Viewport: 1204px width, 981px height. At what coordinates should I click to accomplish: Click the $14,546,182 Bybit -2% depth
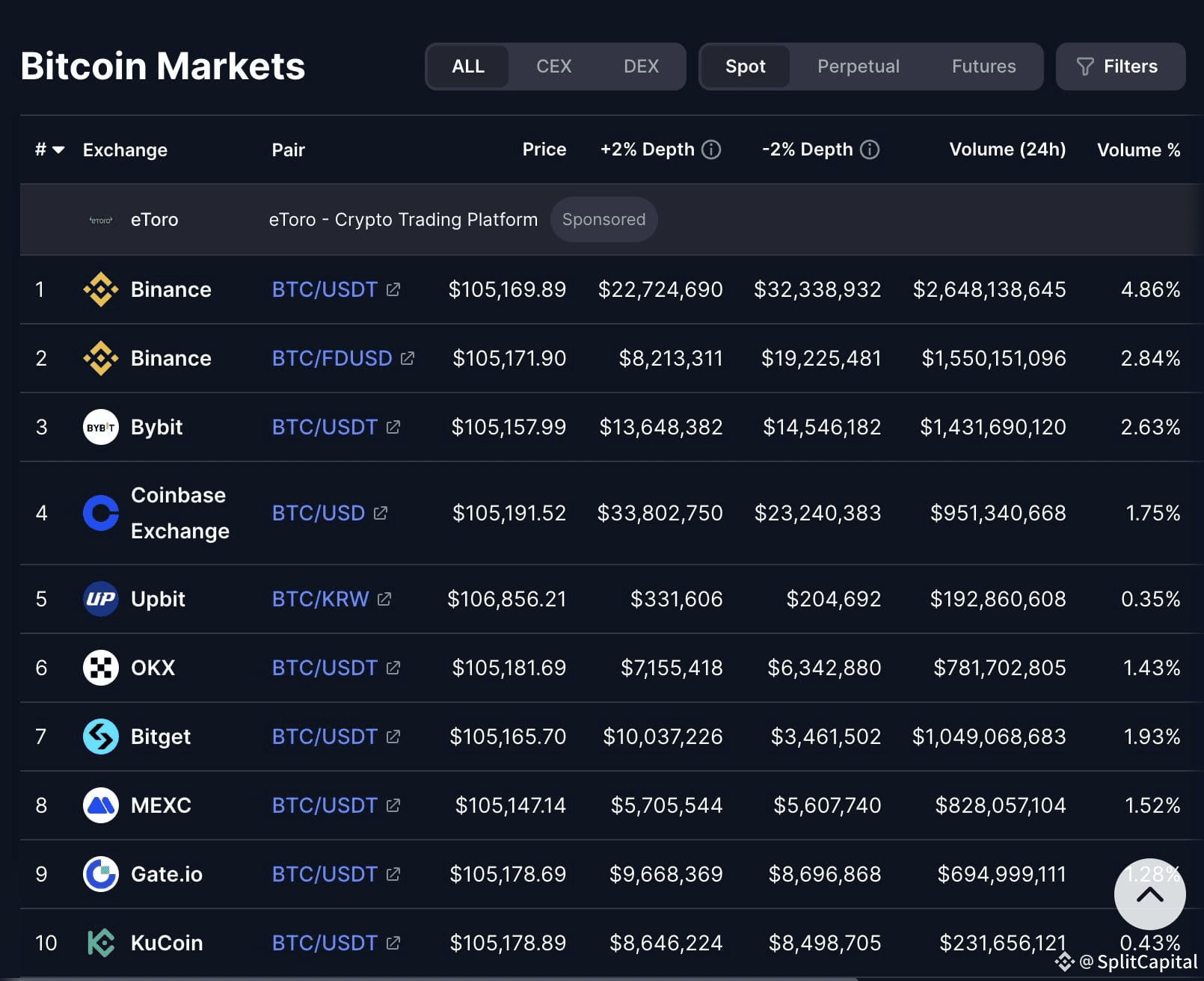click(x=822, y=427)
